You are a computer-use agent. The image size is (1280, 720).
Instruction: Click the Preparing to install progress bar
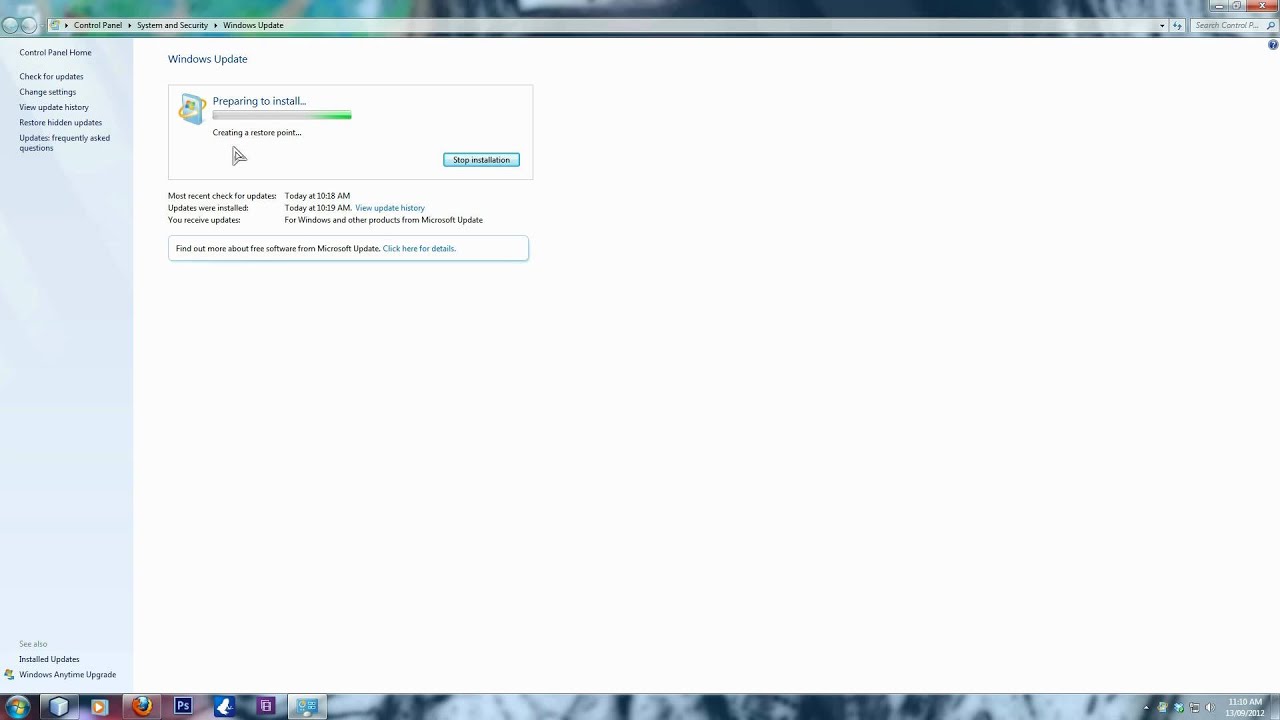(282, 116)
